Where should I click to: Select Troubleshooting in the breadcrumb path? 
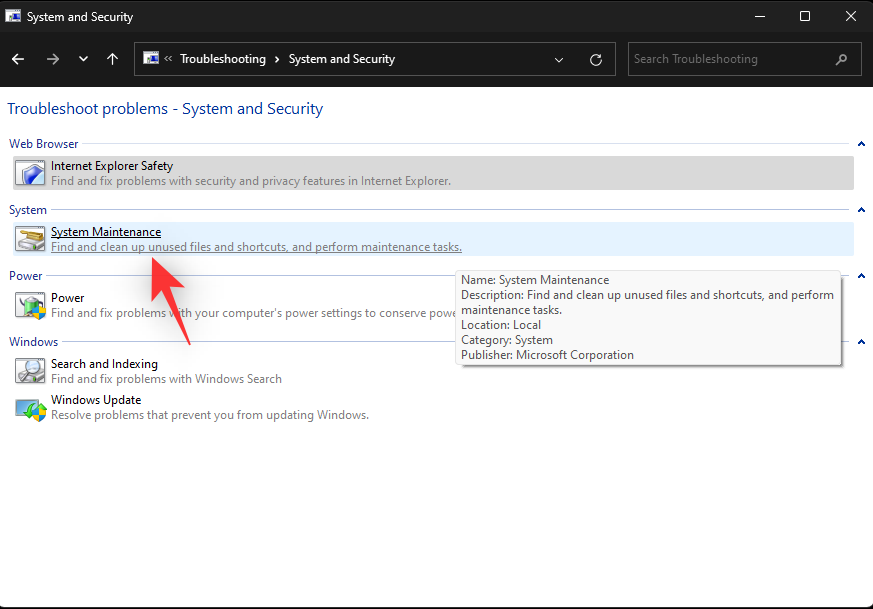pos(222,59)
